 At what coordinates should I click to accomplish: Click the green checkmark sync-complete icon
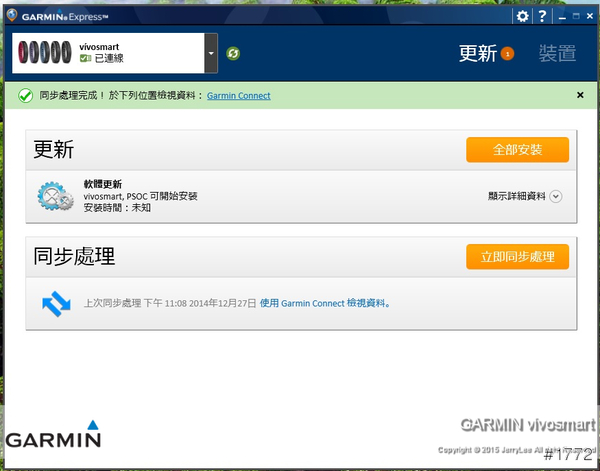[x=26, y=96]
